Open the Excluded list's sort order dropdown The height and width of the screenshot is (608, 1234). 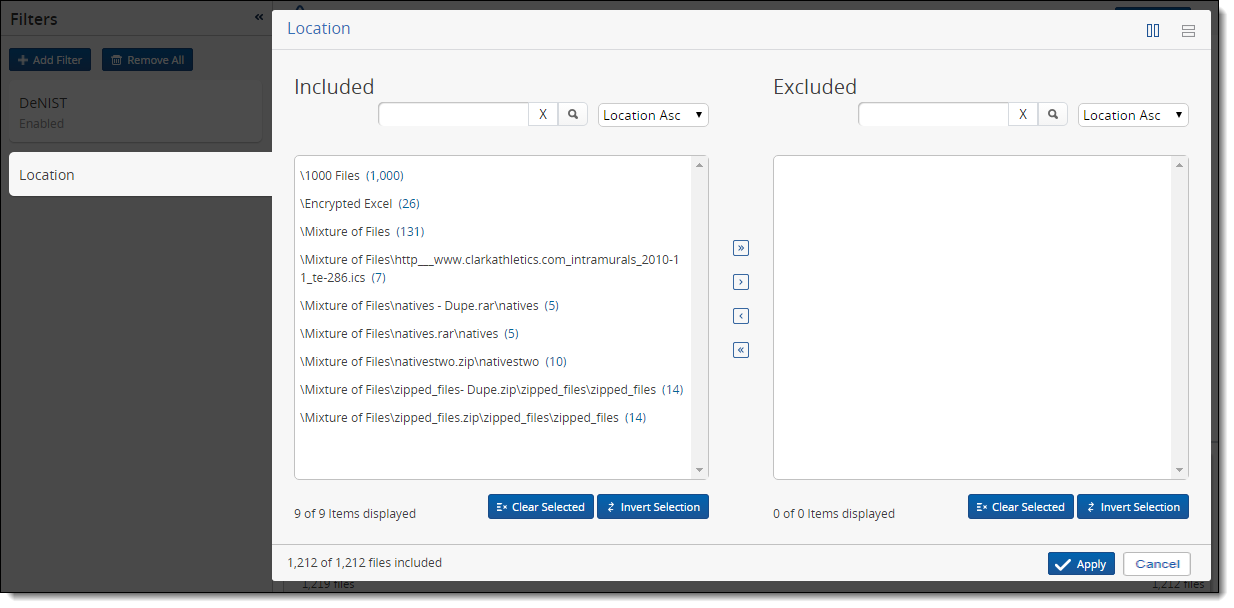pyautogui.click(x=1132, y=114)
